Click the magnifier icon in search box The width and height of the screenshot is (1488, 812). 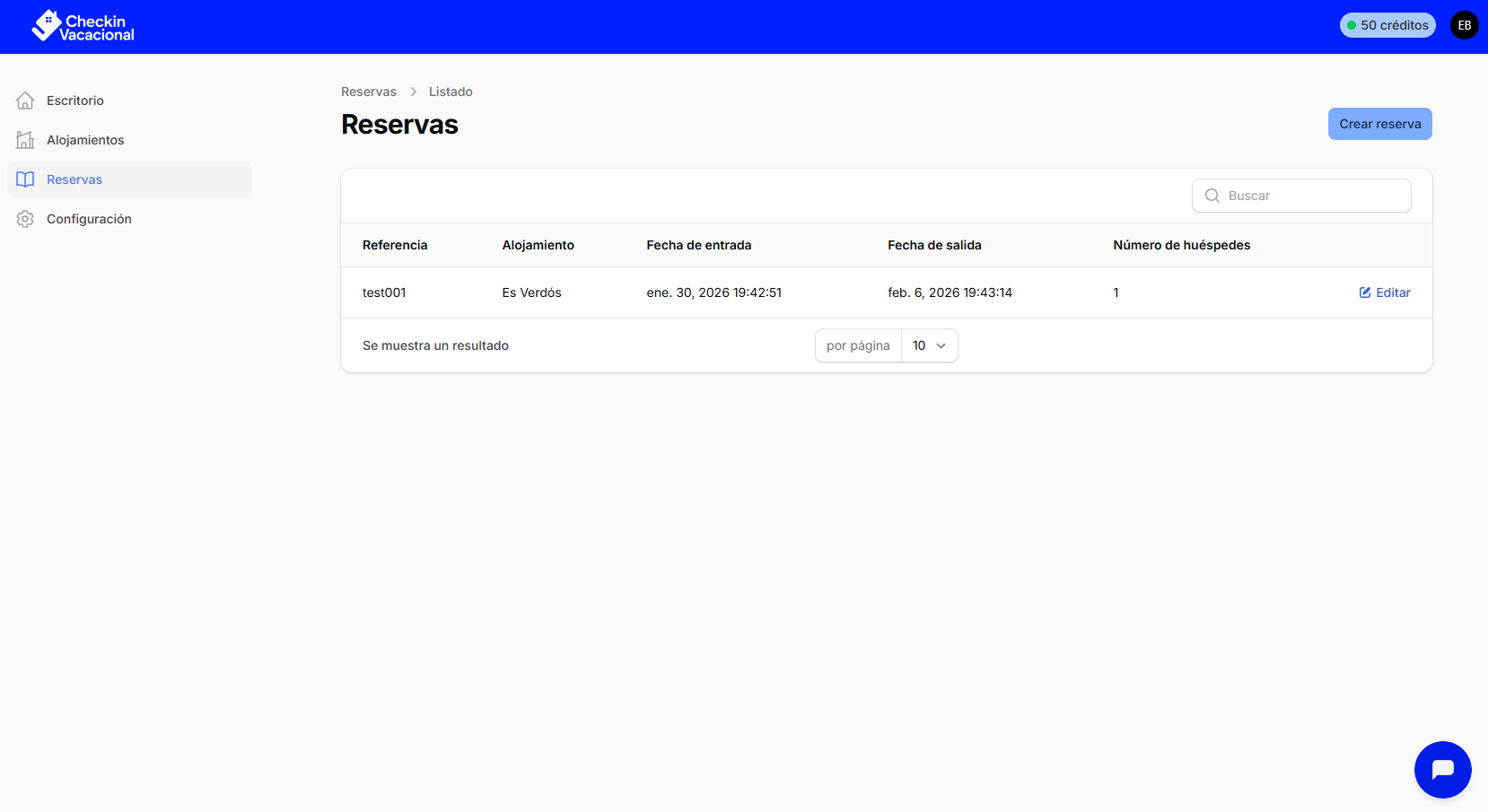pyautogui.click(x=1212, y=196)
